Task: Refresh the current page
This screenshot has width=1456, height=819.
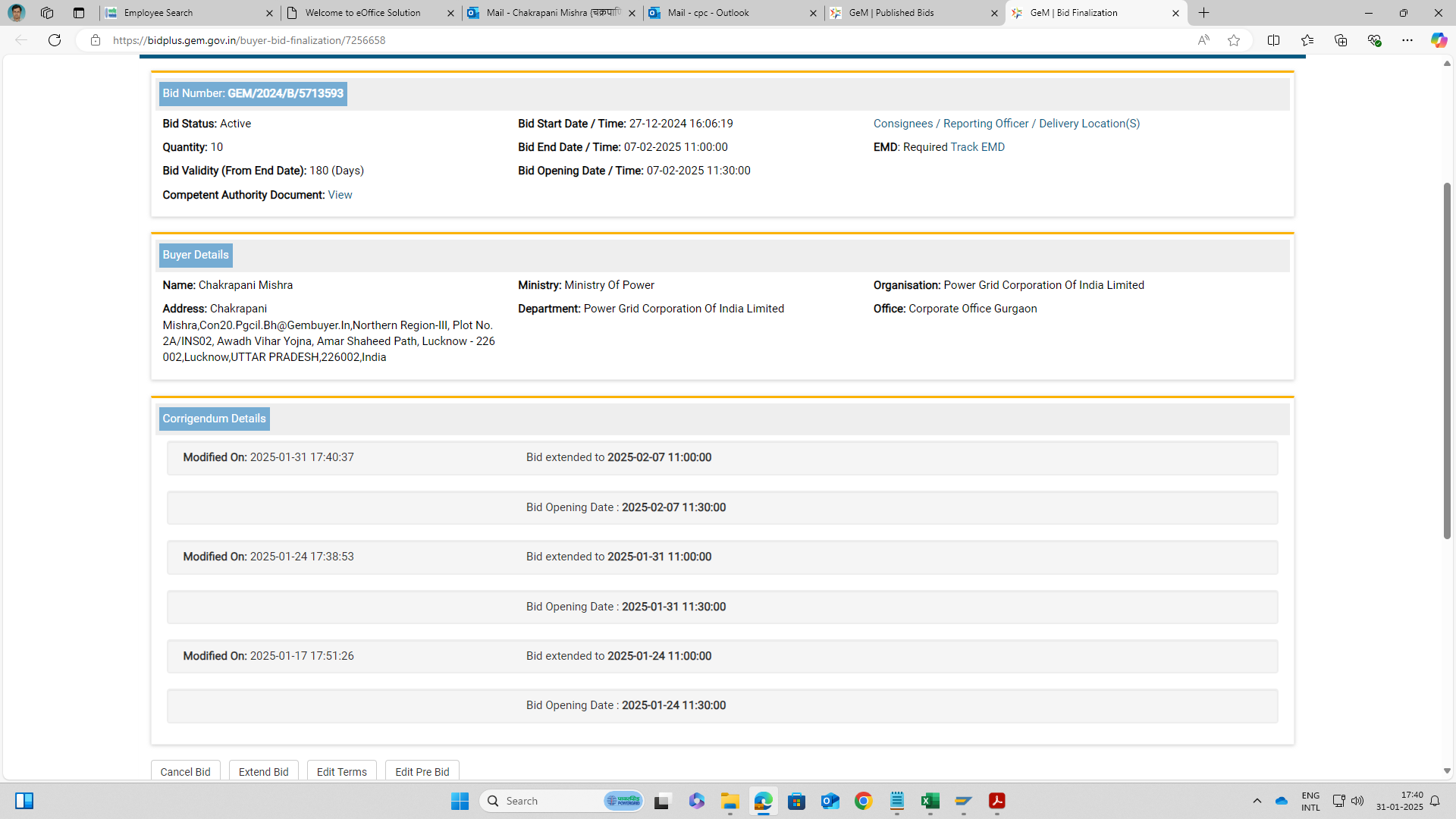Action: tap(55, 40)
